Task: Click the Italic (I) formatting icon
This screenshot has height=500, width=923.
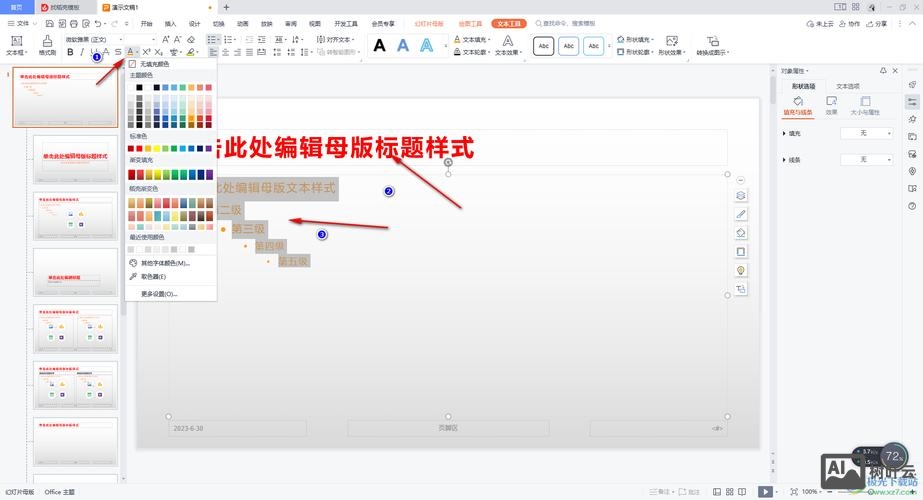Action: point(82,52)
